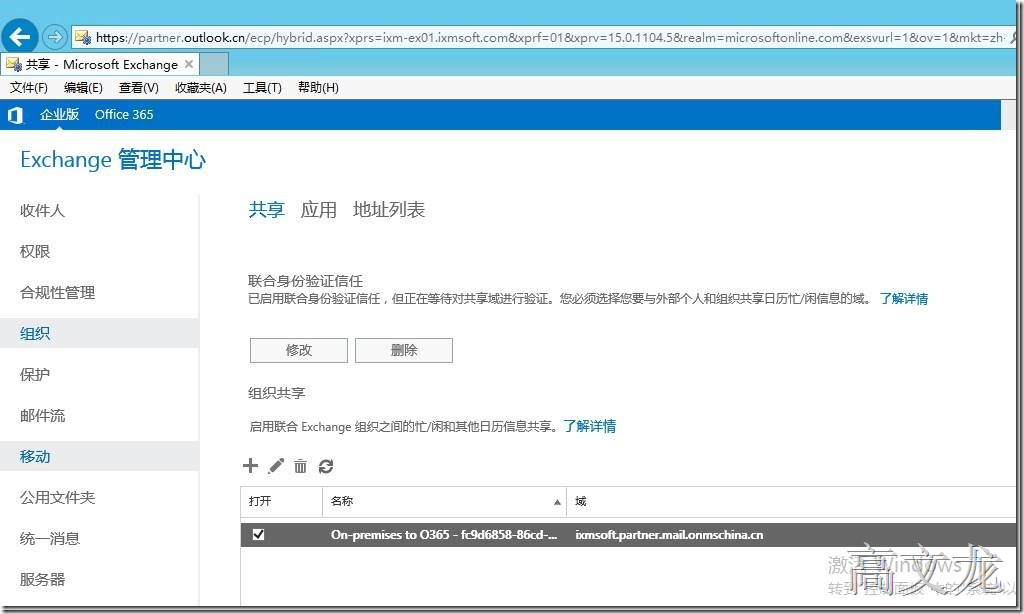Viewport: 1024px width, 614px height.
Task: Open 公用文件夹 in left navigation
Action: point(57,498)
